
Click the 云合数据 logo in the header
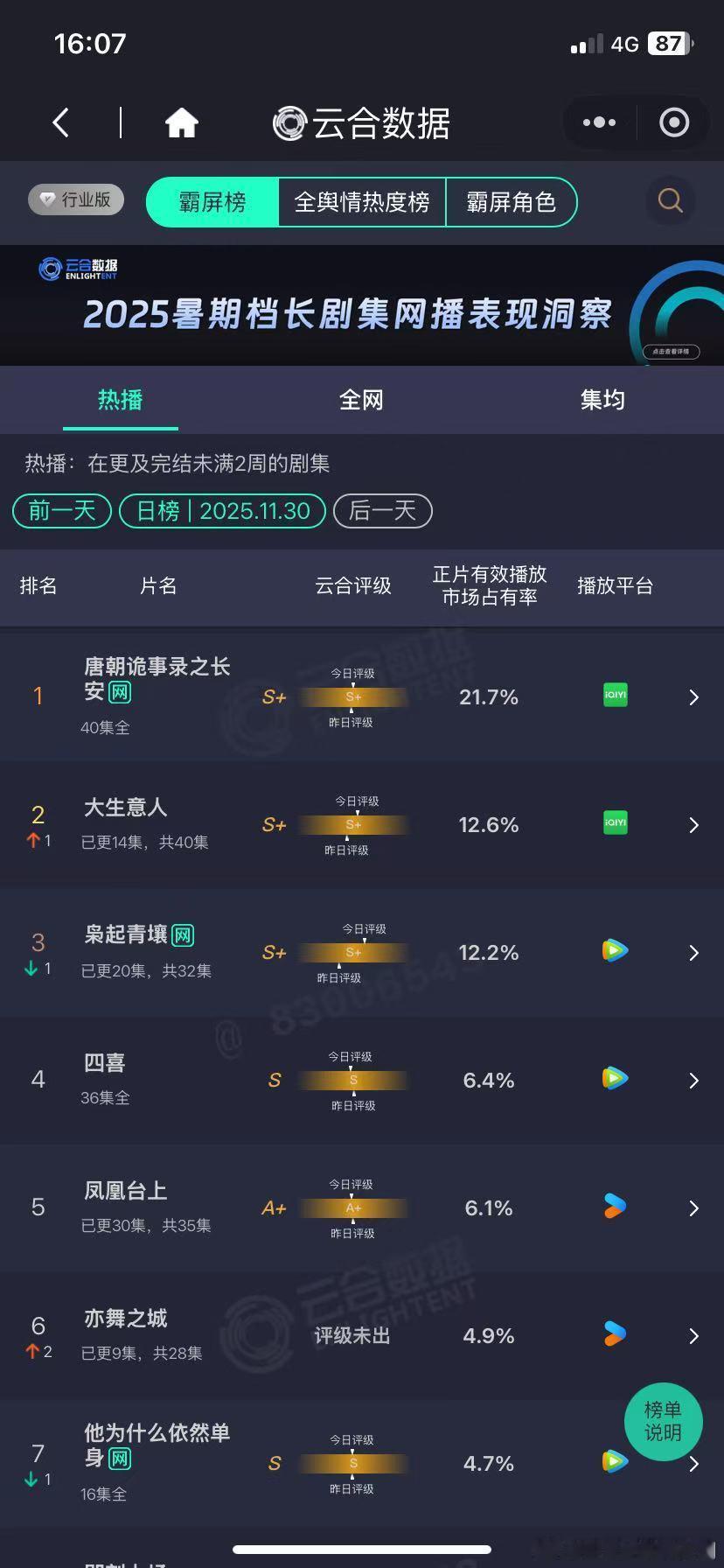(361, 123)
